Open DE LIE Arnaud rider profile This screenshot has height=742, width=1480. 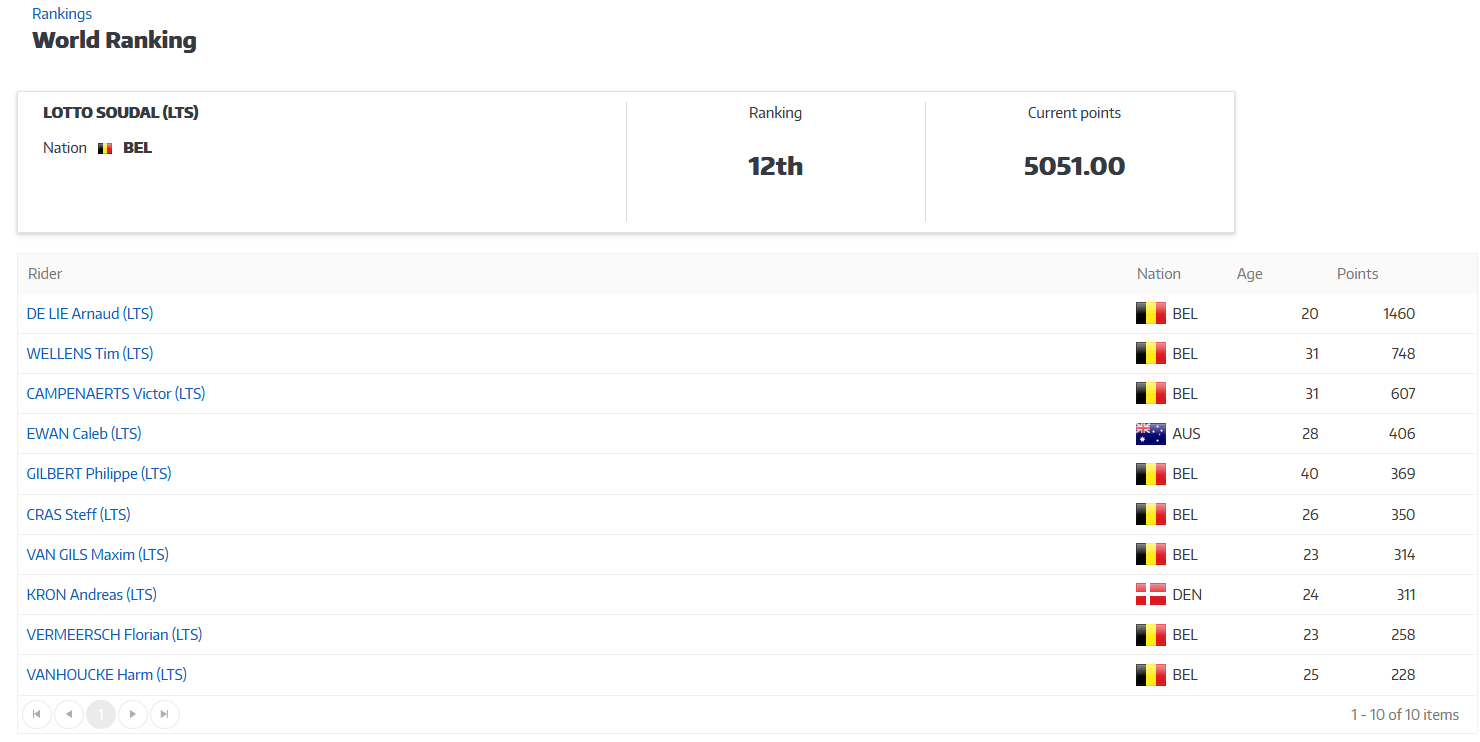[x=90, y=314]
